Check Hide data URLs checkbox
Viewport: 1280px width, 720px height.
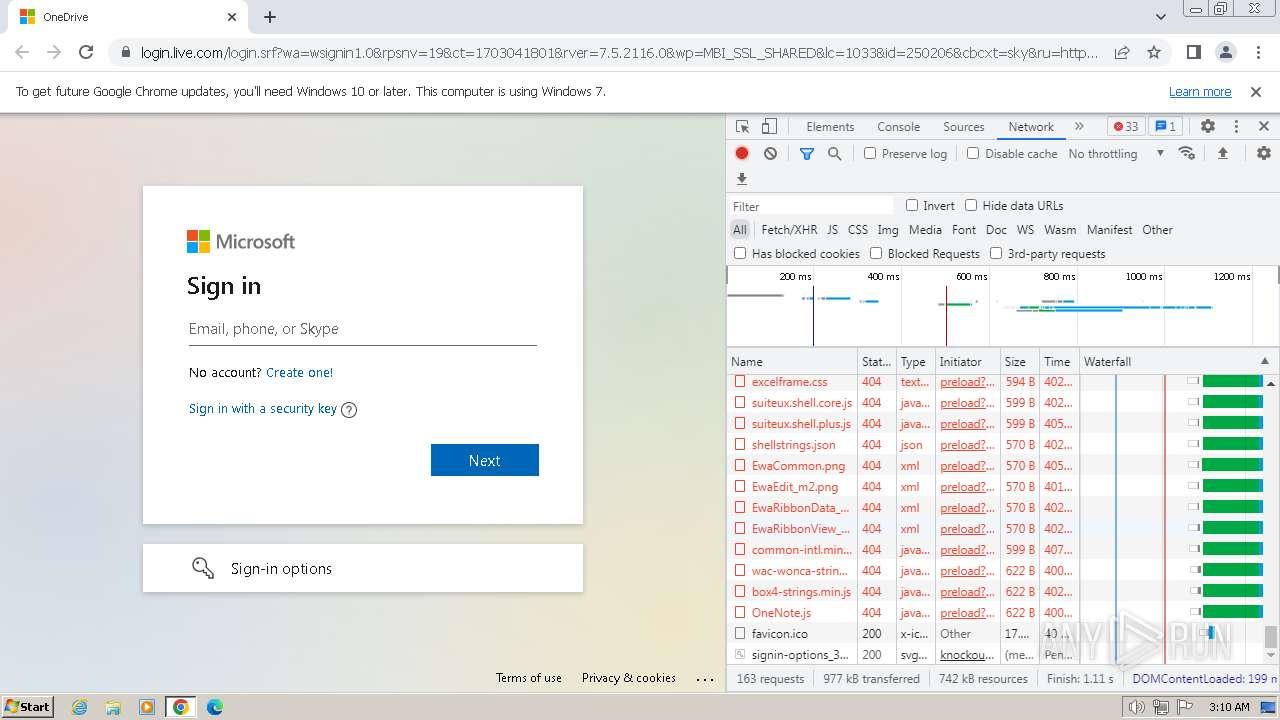[971, 205]
